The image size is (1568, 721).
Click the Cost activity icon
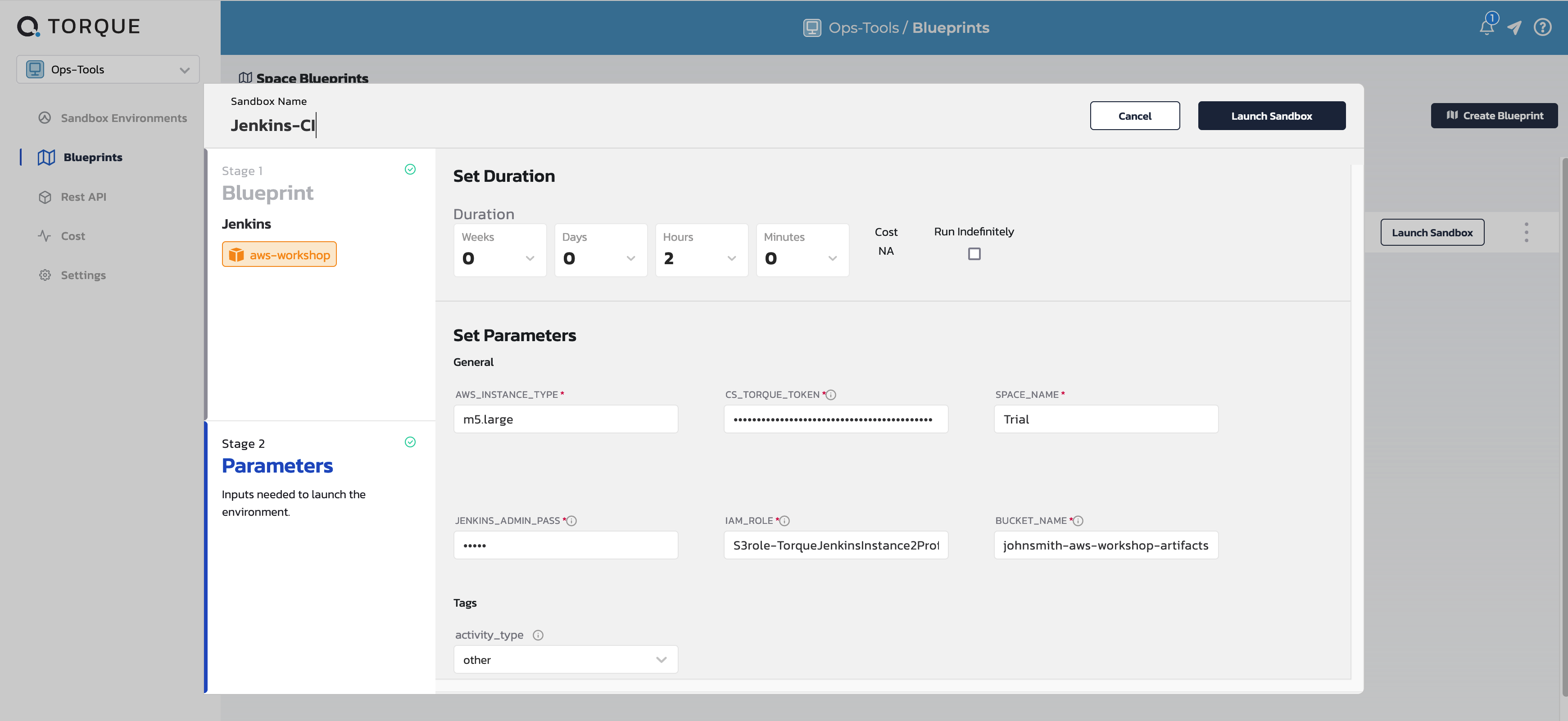[x=45, y=235]
